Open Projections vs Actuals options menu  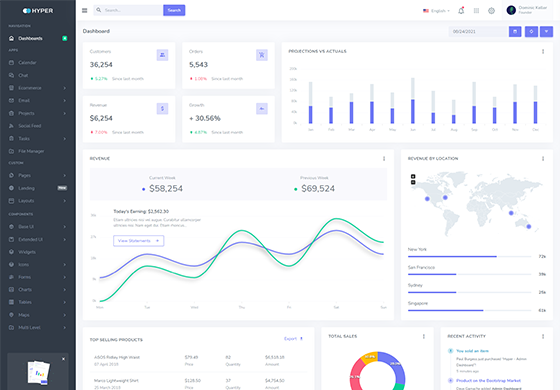(543, 51)
